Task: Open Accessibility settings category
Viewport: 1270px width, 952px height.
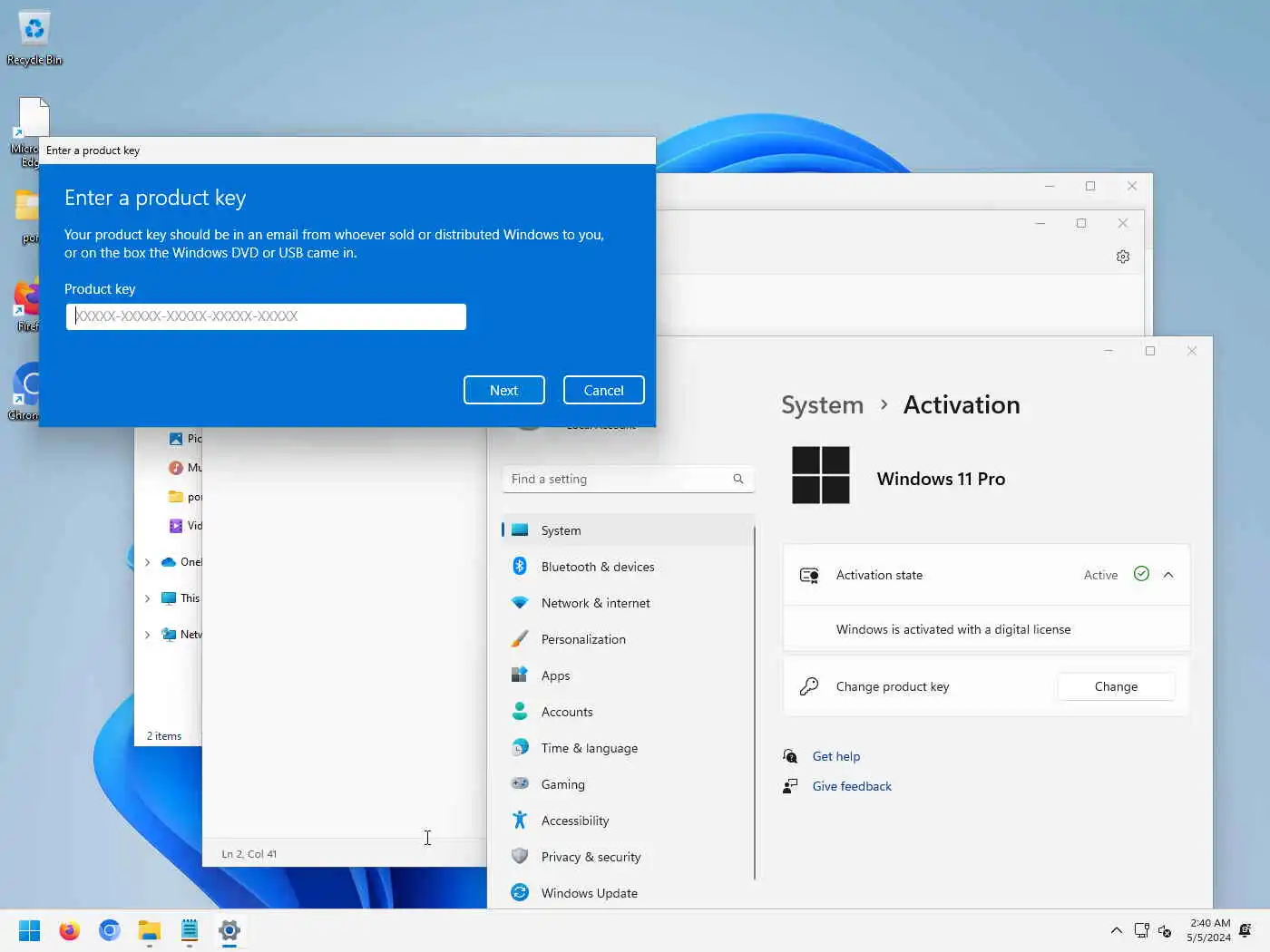Action: pos(628,821)
